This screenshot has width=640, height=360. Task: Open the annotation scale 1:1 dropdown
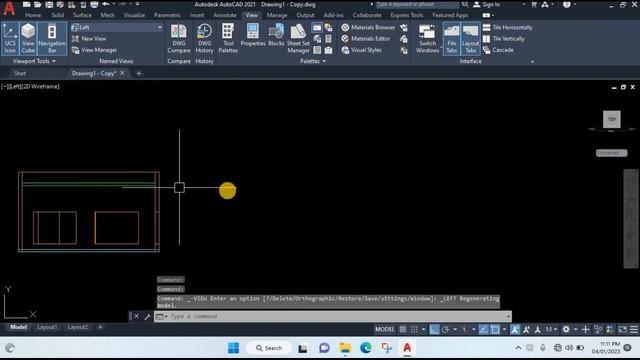click(551, 329)
